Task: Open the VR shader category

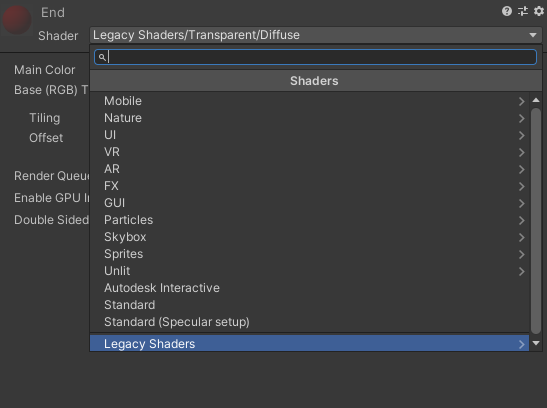Action: coord(309,152)
